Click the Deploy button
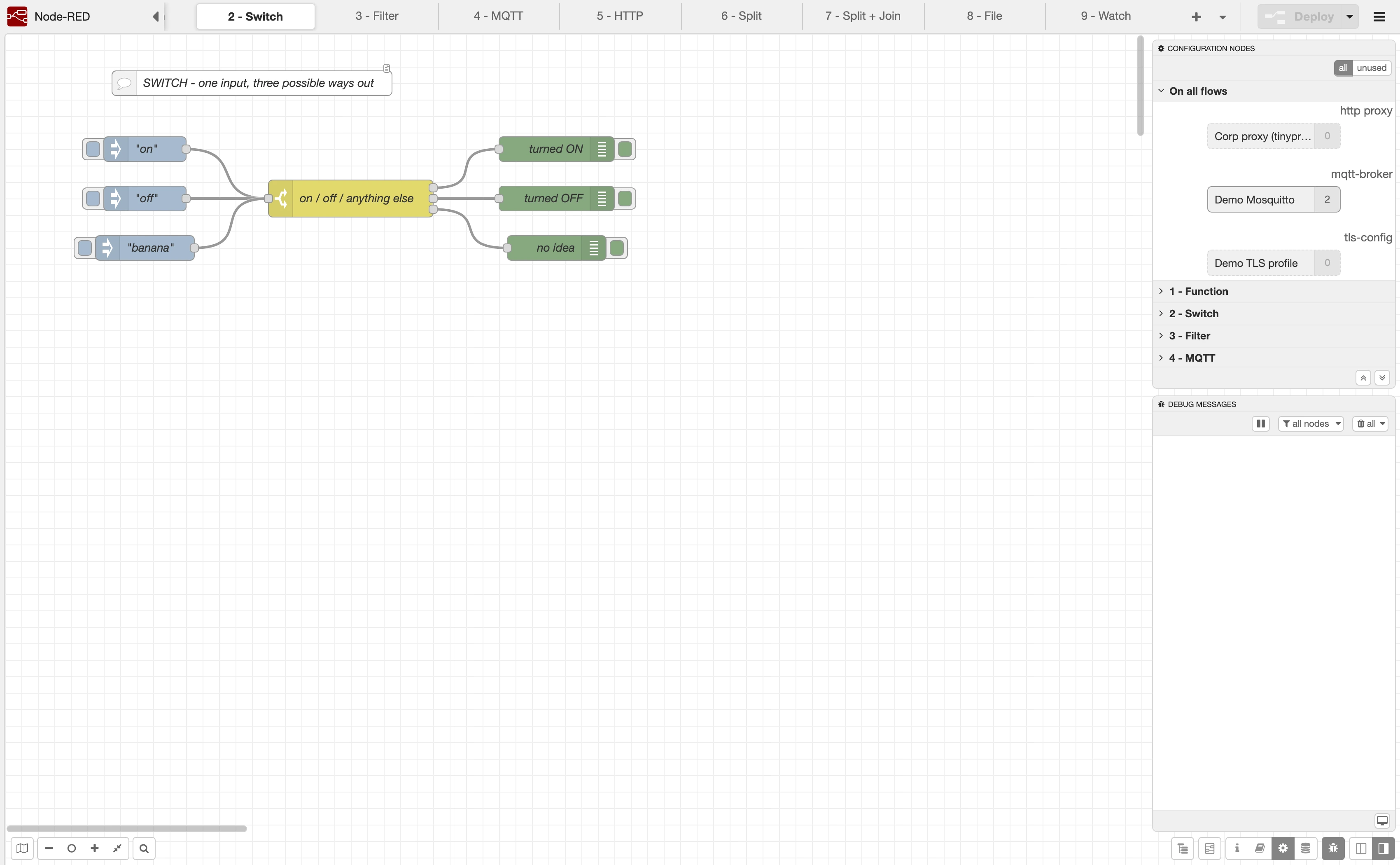 (x=1300, y=16)
